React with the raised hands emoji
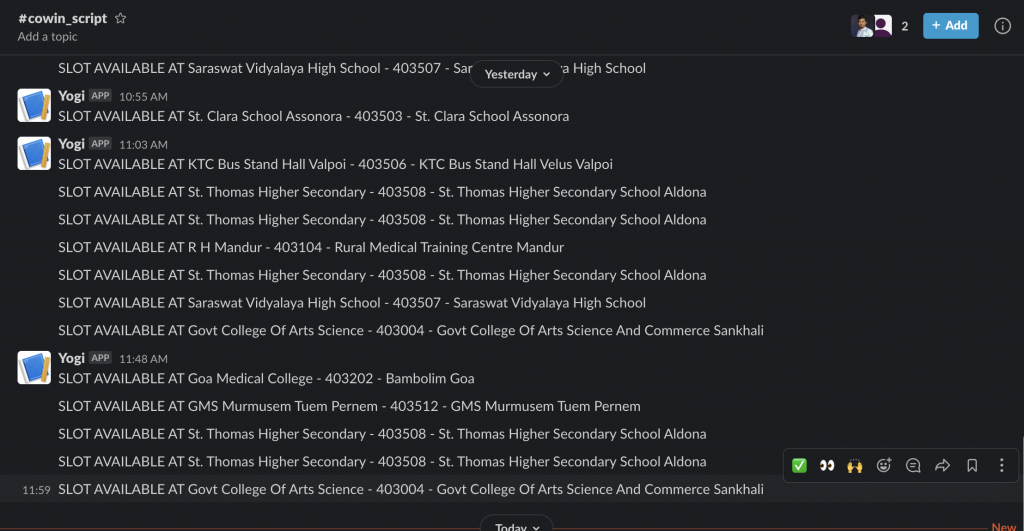The width and height of the screenshot is (1024, 531). (855, 466)
